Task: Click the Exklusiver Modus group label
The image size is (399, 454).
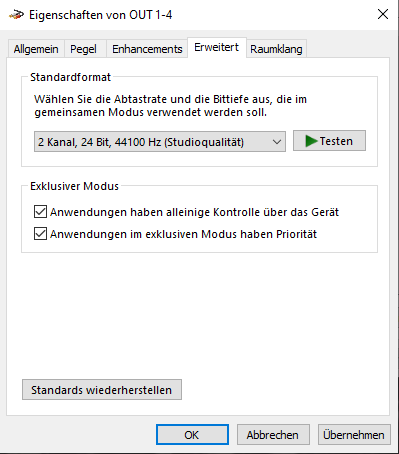Action: pyautogui.click(x=74, y=186)
